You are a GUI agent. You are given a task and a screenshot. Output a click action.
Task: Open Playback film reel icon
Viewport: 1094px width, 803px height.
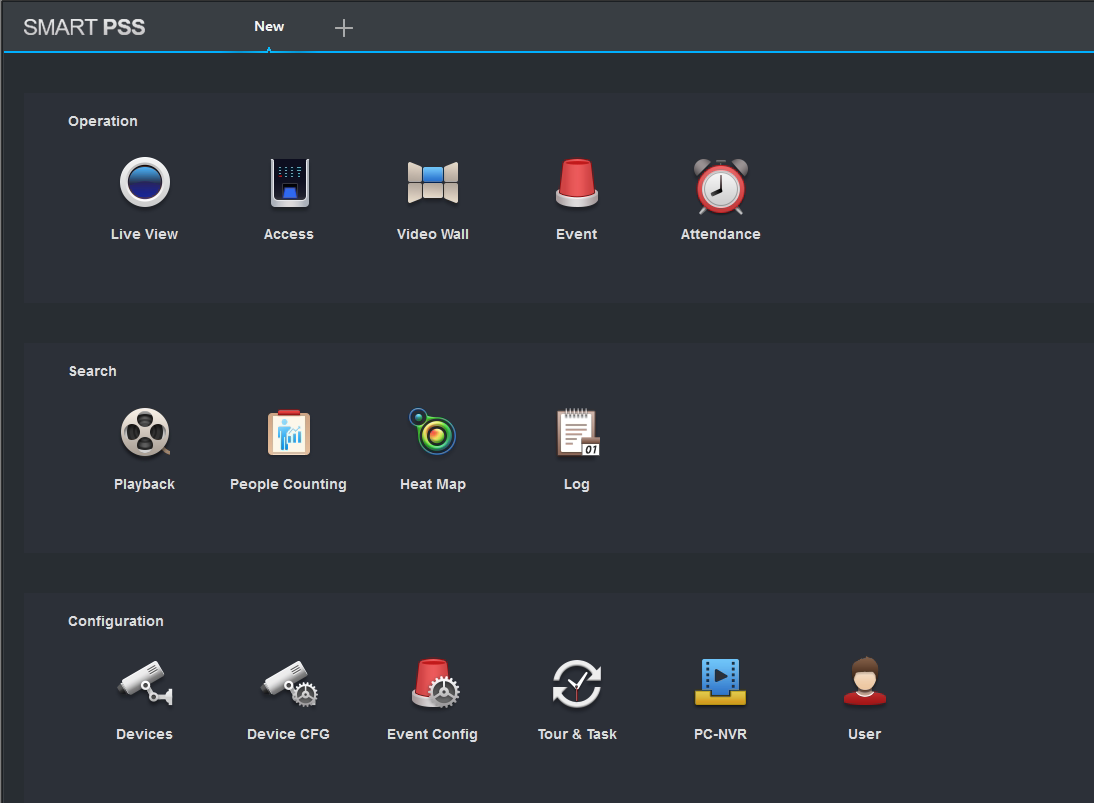(x=145, y=434)
